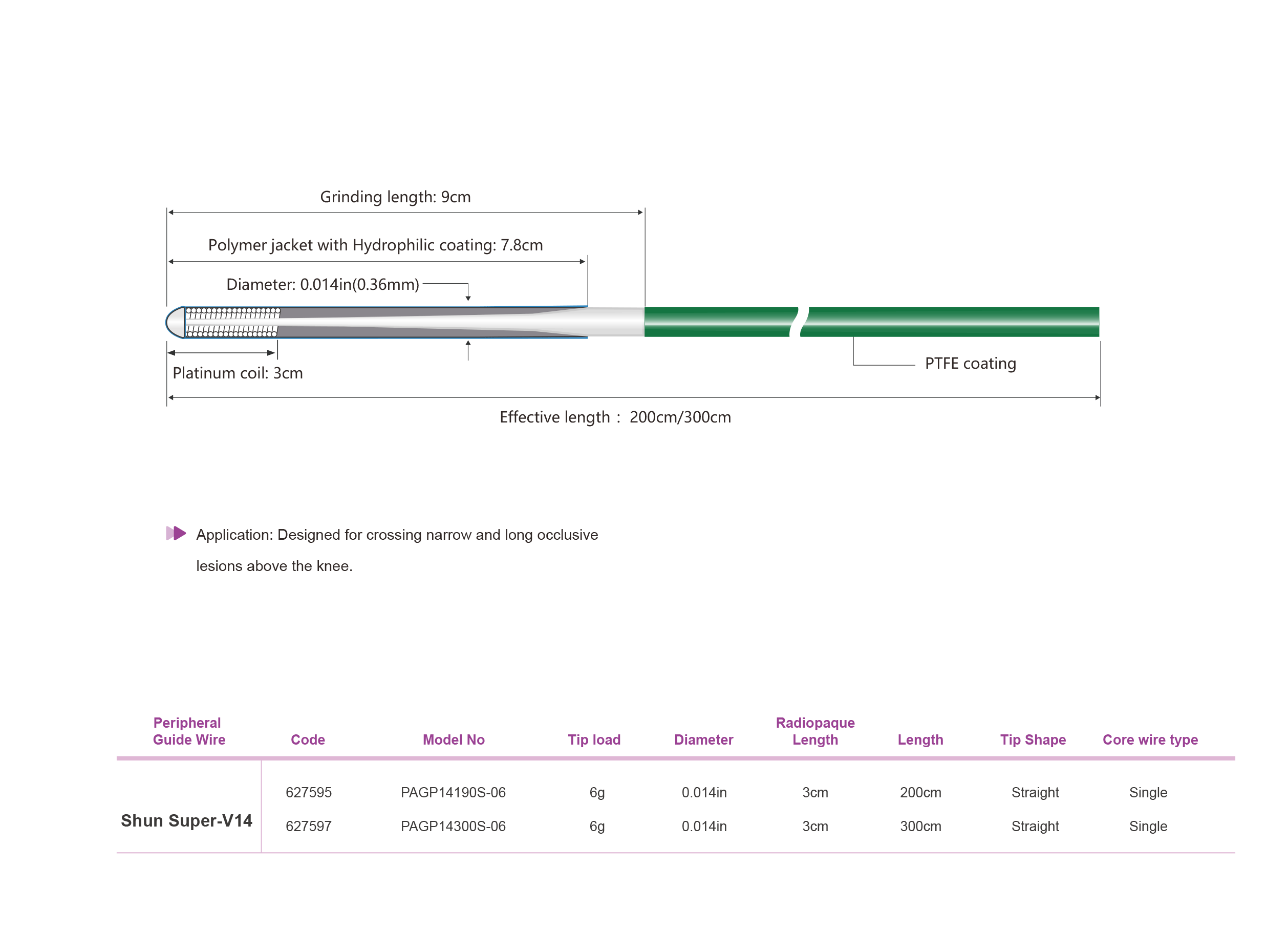The width and height of the screenshot is (1288, 952).
Task: Click the purple double-arrow bullet icon
Action: click(x=176, y=534)
